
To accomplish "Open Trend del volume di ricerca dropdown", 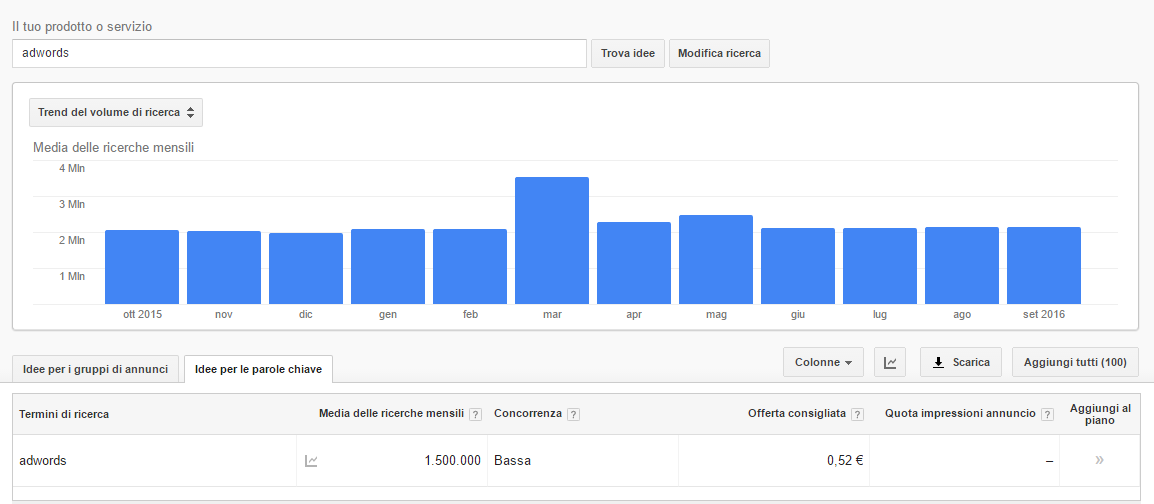I will click(116, 113).
